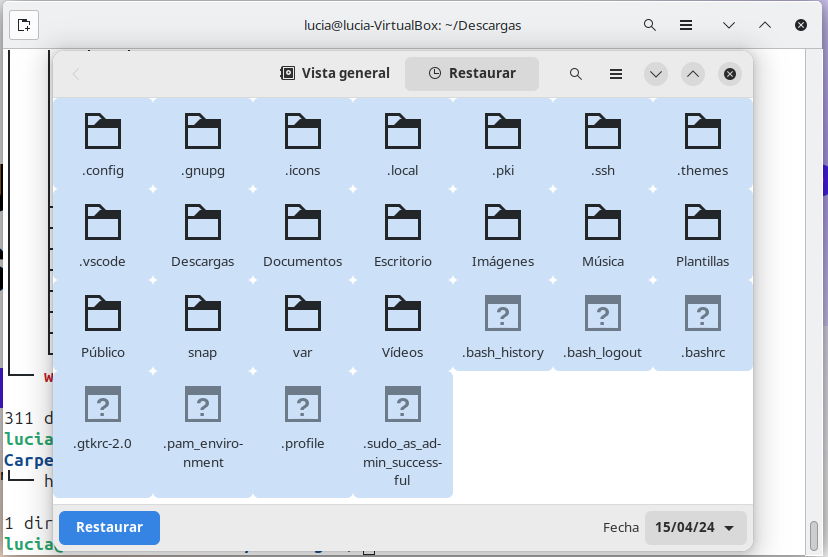
Task: Click the .pam_environment file name label
Action: [203, 453]
